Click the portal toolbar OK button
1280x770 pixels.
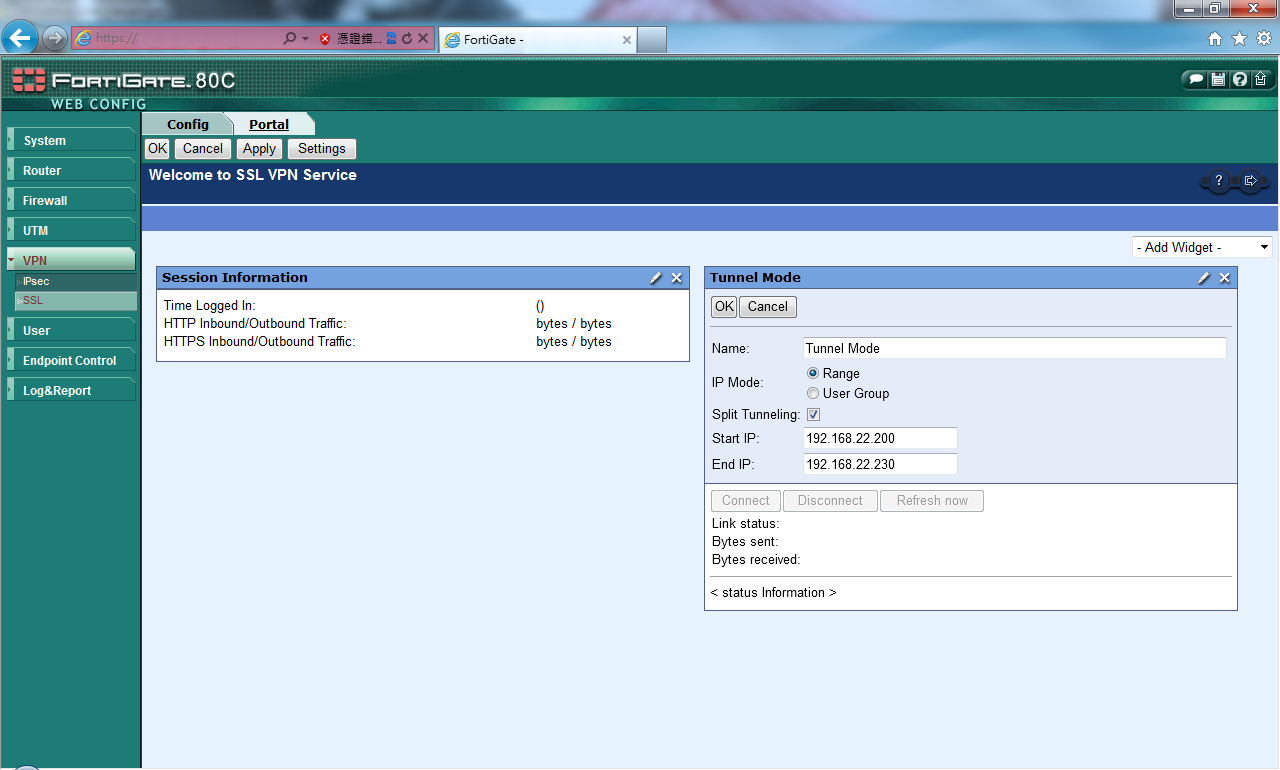point(158,149)
